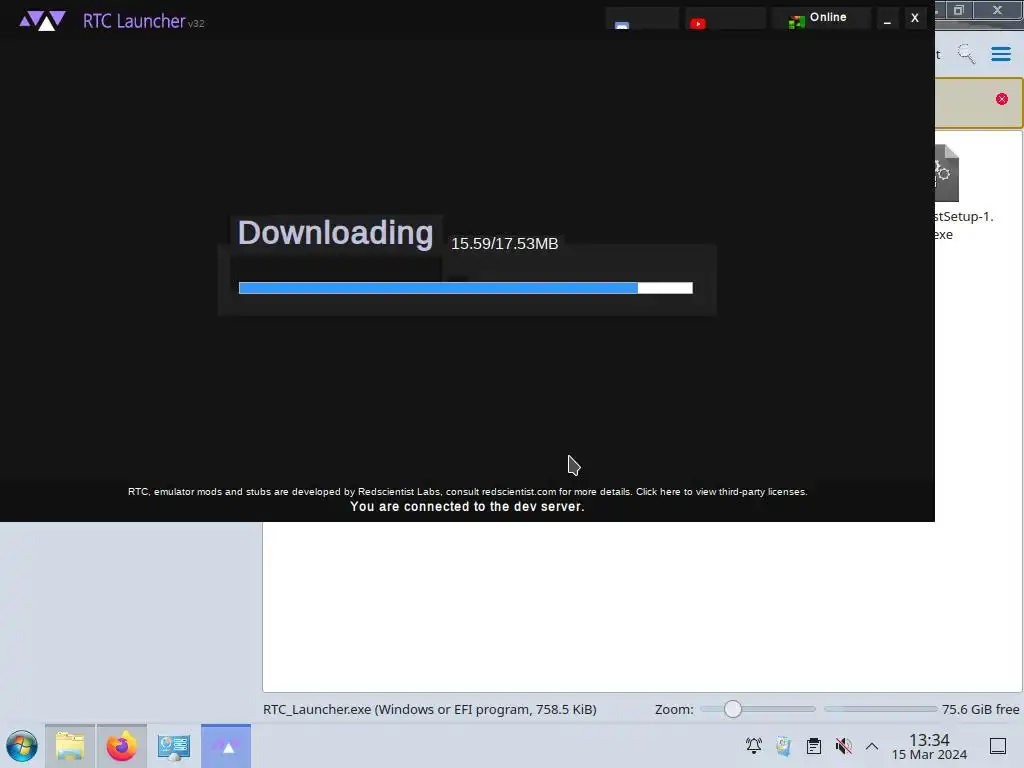Open search in the file manager window
1024x768 pixels.
tap(967, 54)
